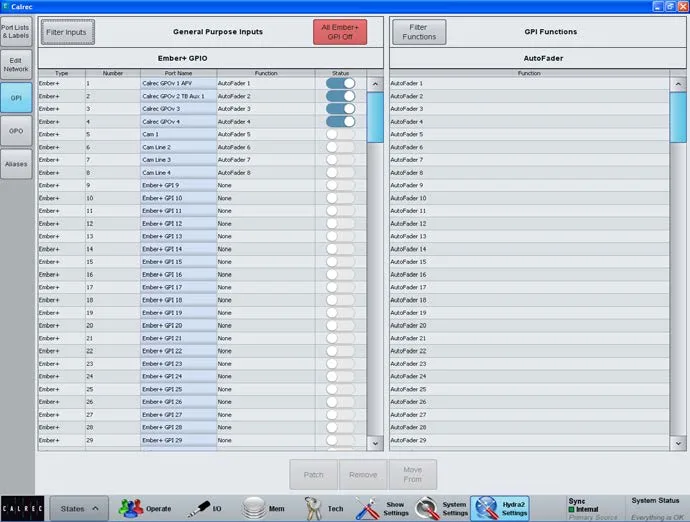Expand the States menu chevron
The width and height of the screenshot is (690, 522).
pos(95,508)
